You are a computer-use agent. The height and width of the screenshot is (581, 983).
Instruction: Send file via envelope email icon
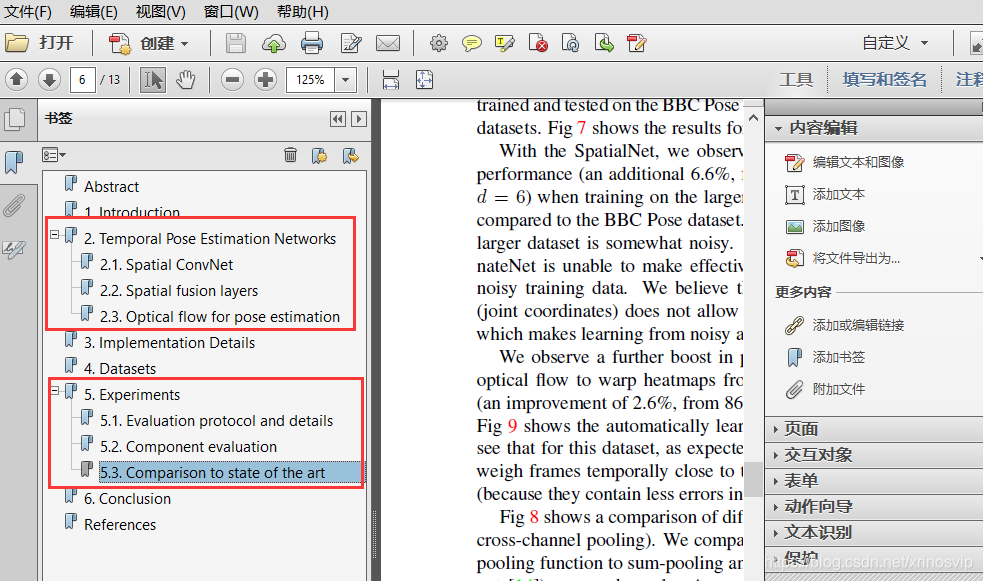[x=388, y=43]
